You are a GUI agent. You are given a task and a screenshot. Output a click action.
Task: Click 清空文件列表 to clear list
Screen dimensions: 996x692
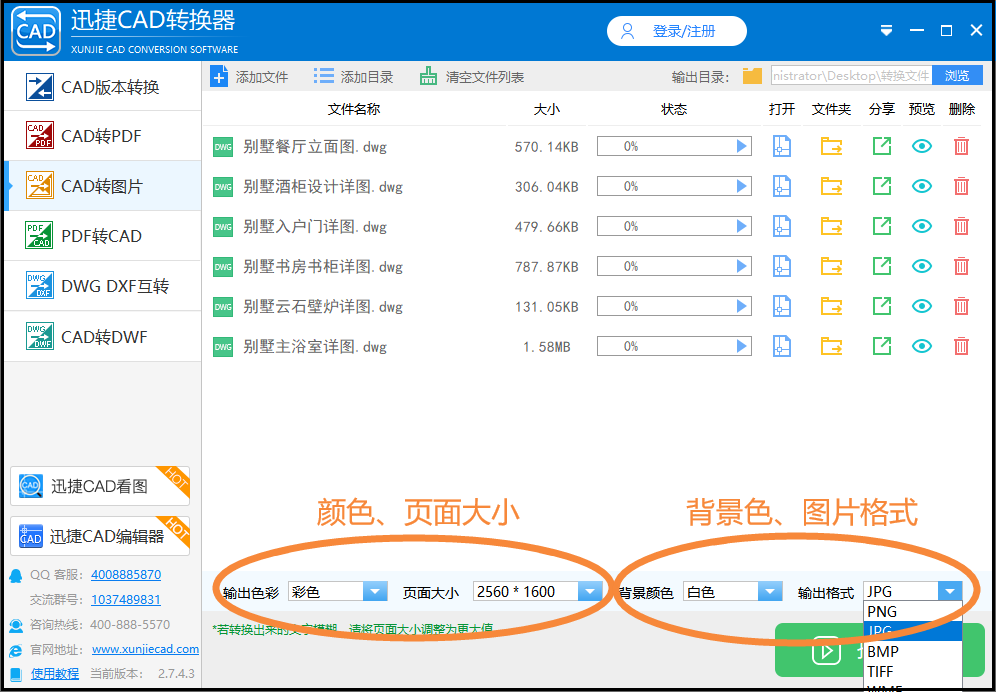click(x=472, y=77)
